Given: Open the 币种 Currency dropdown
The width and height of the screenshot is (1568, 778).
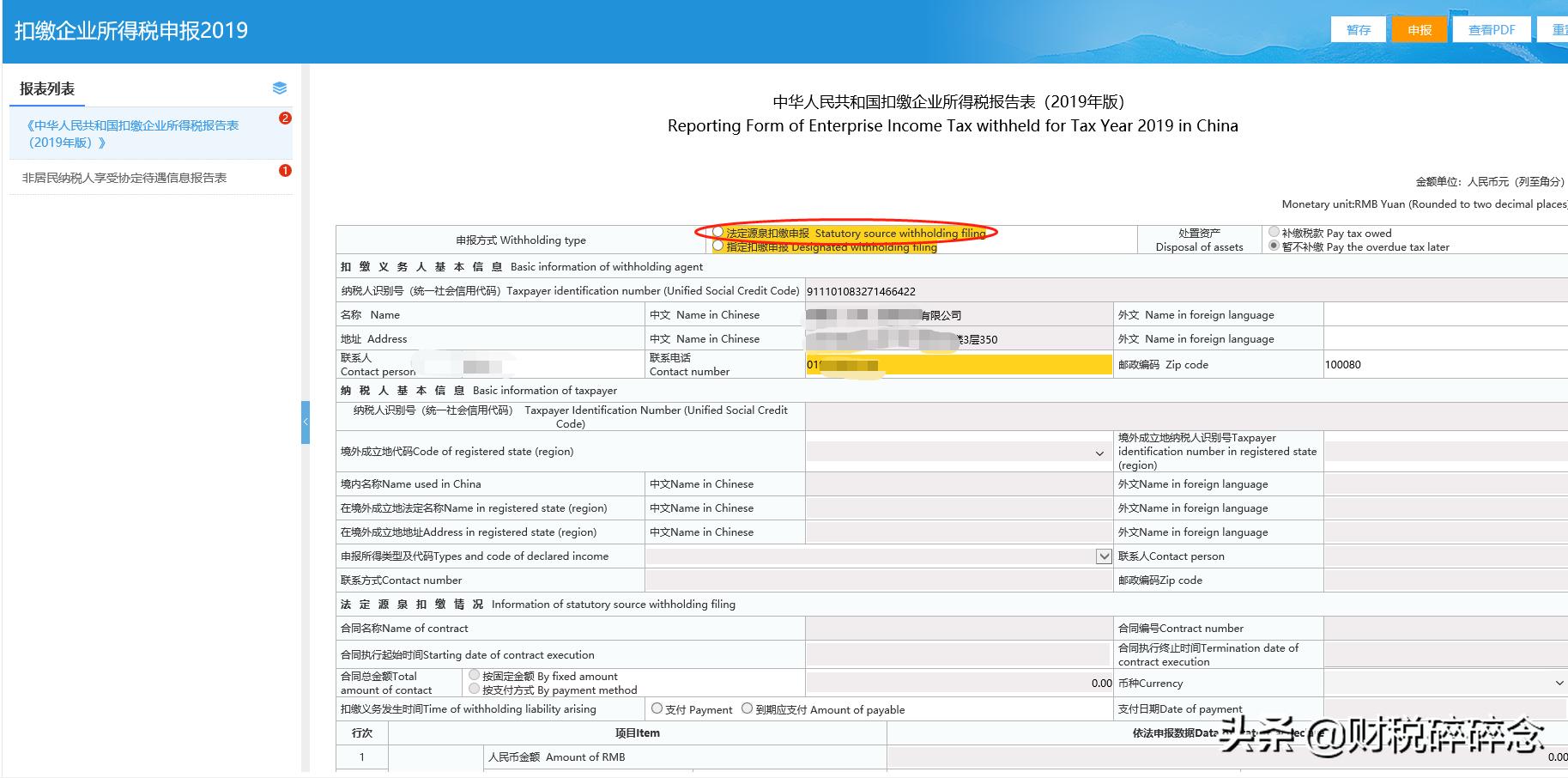Looking at the screenshot, I should coord(1446,684).
